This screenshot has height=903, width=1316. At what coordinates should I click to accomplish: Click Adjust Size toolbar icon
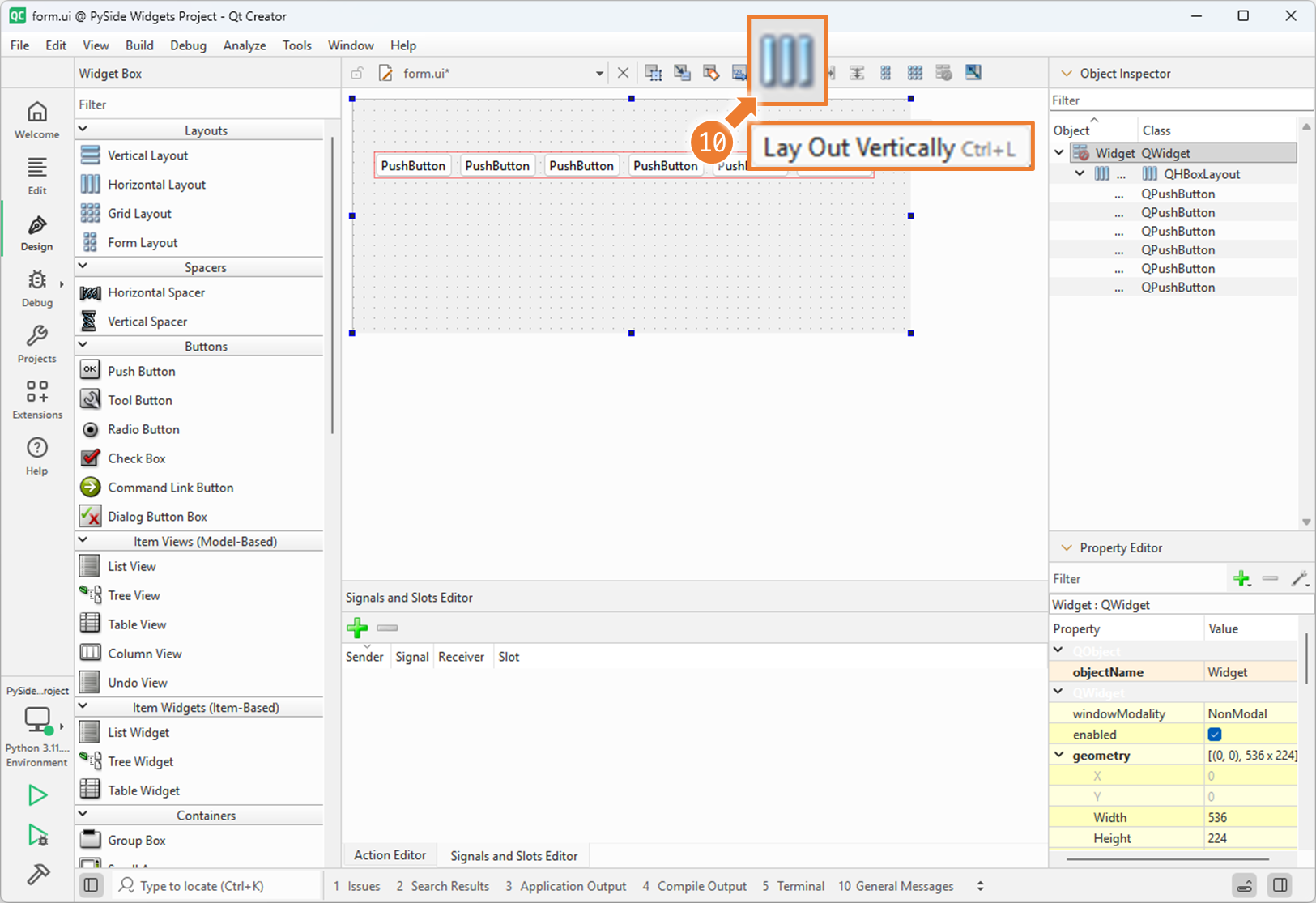click(973, 73)
